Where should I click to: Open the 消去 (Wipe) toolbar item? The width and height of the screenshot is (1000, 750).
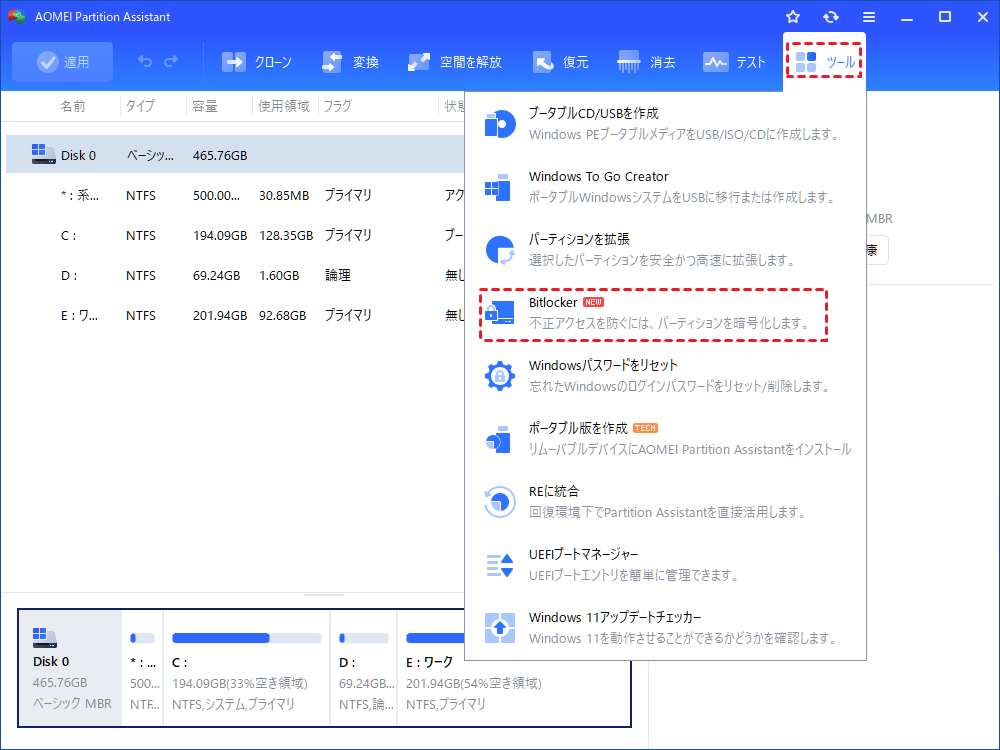(x=646, y=62)
